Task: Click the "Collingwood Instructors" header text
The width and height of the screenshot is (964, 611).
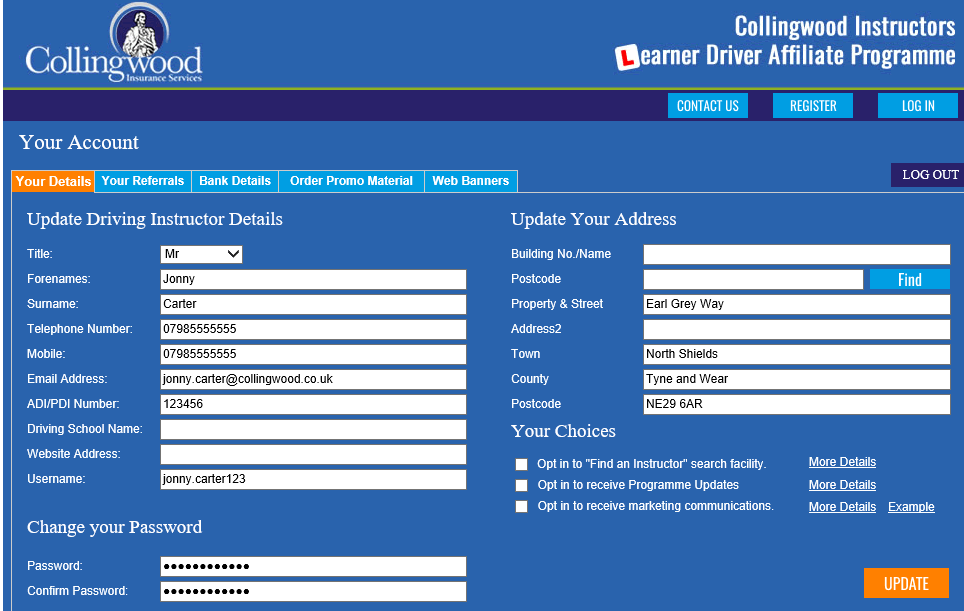Action: coord(845,26)
